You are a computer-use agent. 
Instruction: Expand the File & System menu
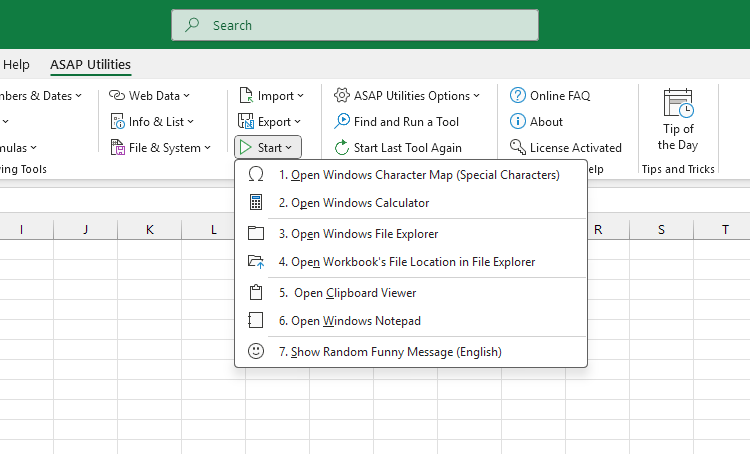click(160, 148)
